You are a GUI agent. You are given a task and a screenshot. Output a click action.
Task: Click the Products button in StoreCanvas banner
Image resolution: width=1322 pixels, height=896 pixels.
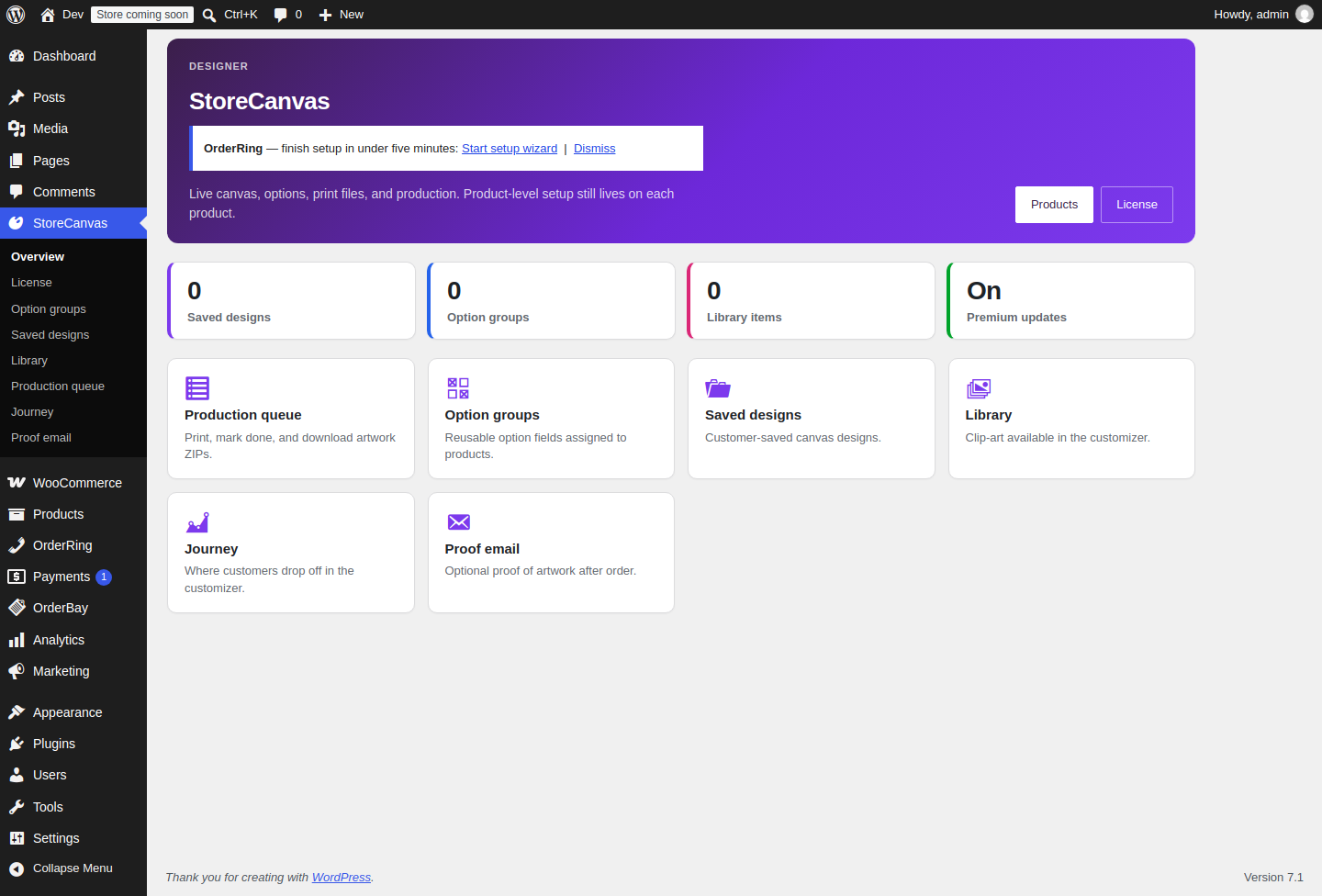[x=1054, y=205]
